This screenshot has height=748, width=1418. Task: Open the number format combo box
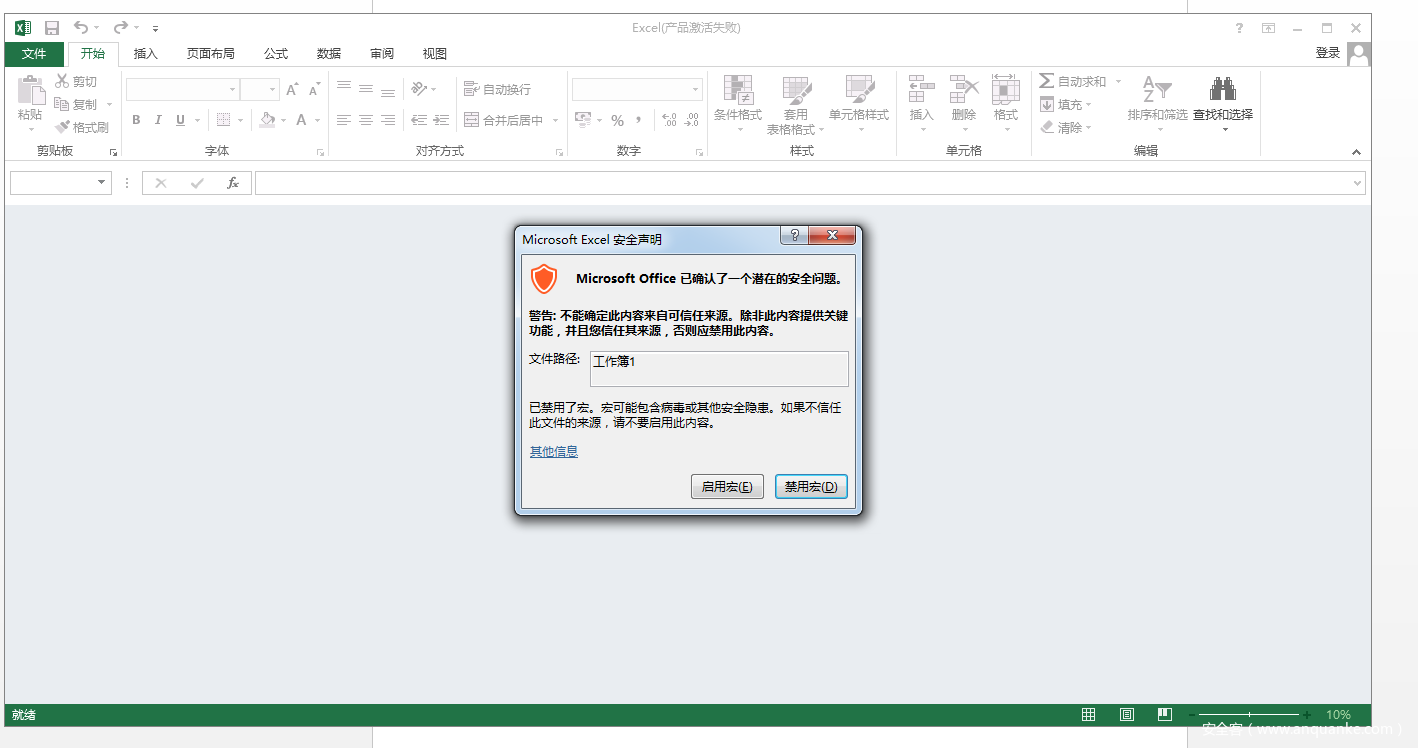637,90
